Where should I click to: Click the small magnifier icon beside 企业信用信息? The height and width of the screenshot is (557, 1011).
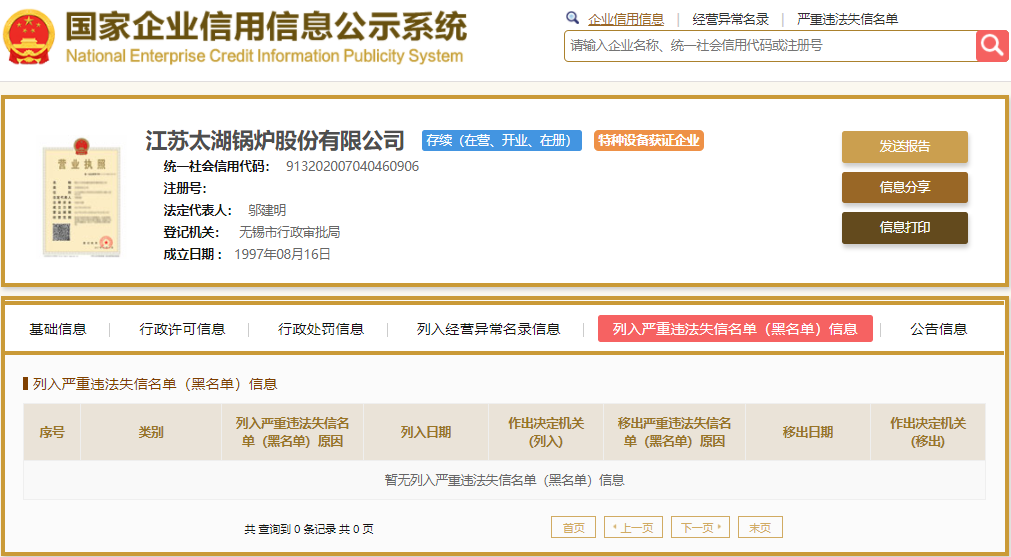572,18
